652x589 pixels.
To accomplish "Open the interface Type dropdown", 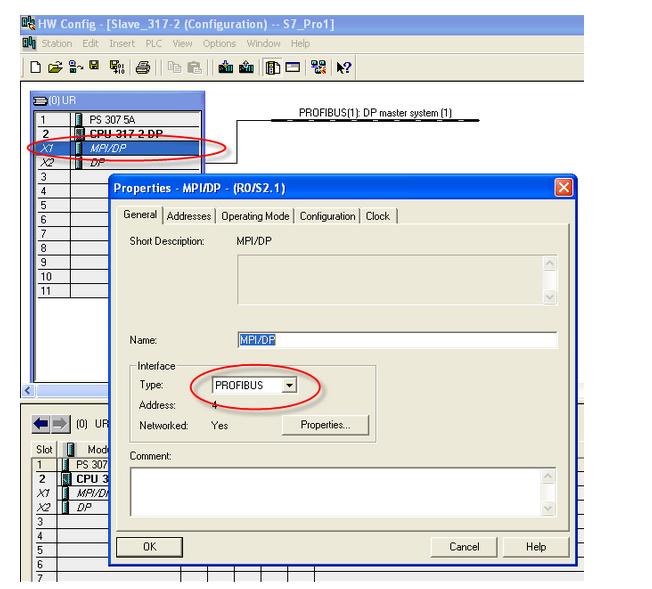I will 289,385.
